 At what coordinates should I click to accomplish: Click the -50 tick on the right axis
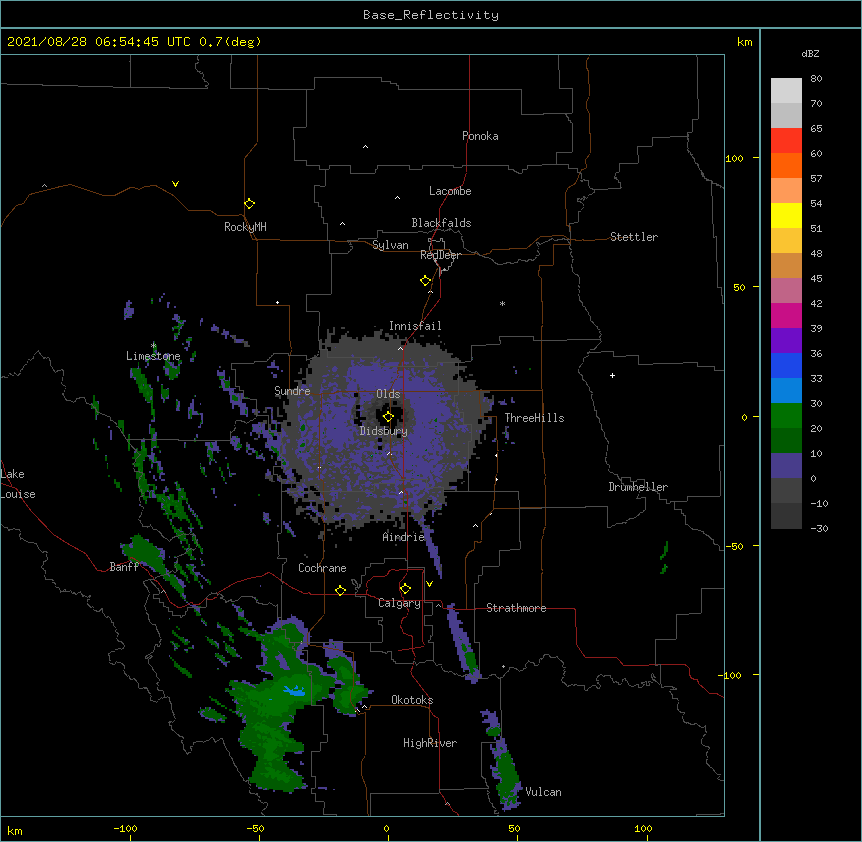[x=734, y=546]
